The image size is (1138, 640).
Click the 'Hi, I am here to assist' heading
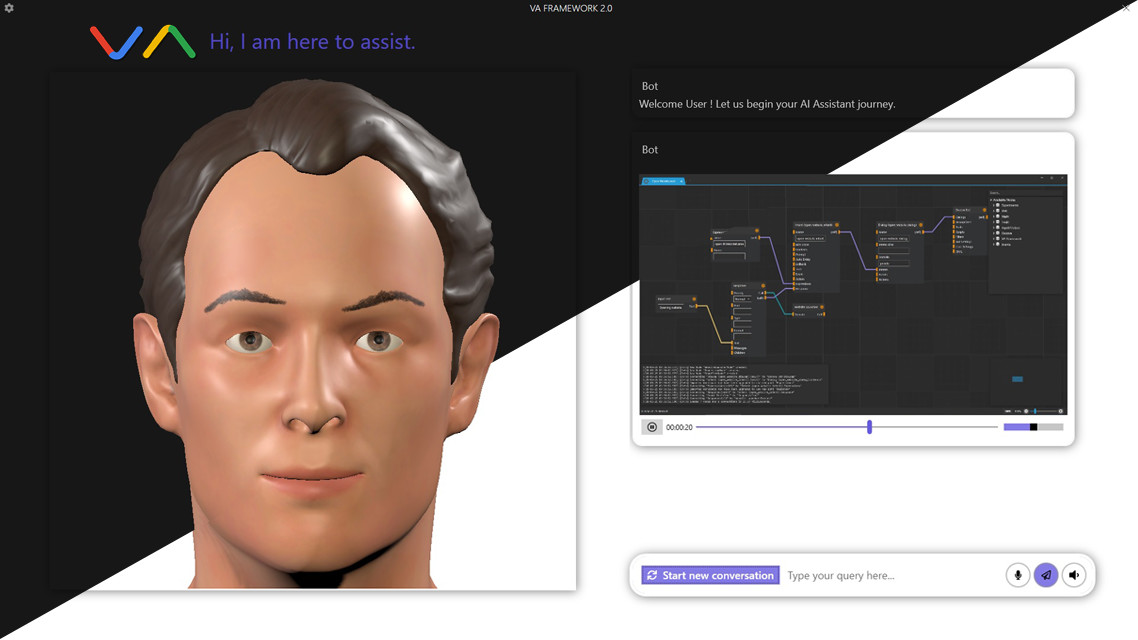pos(312,42)
